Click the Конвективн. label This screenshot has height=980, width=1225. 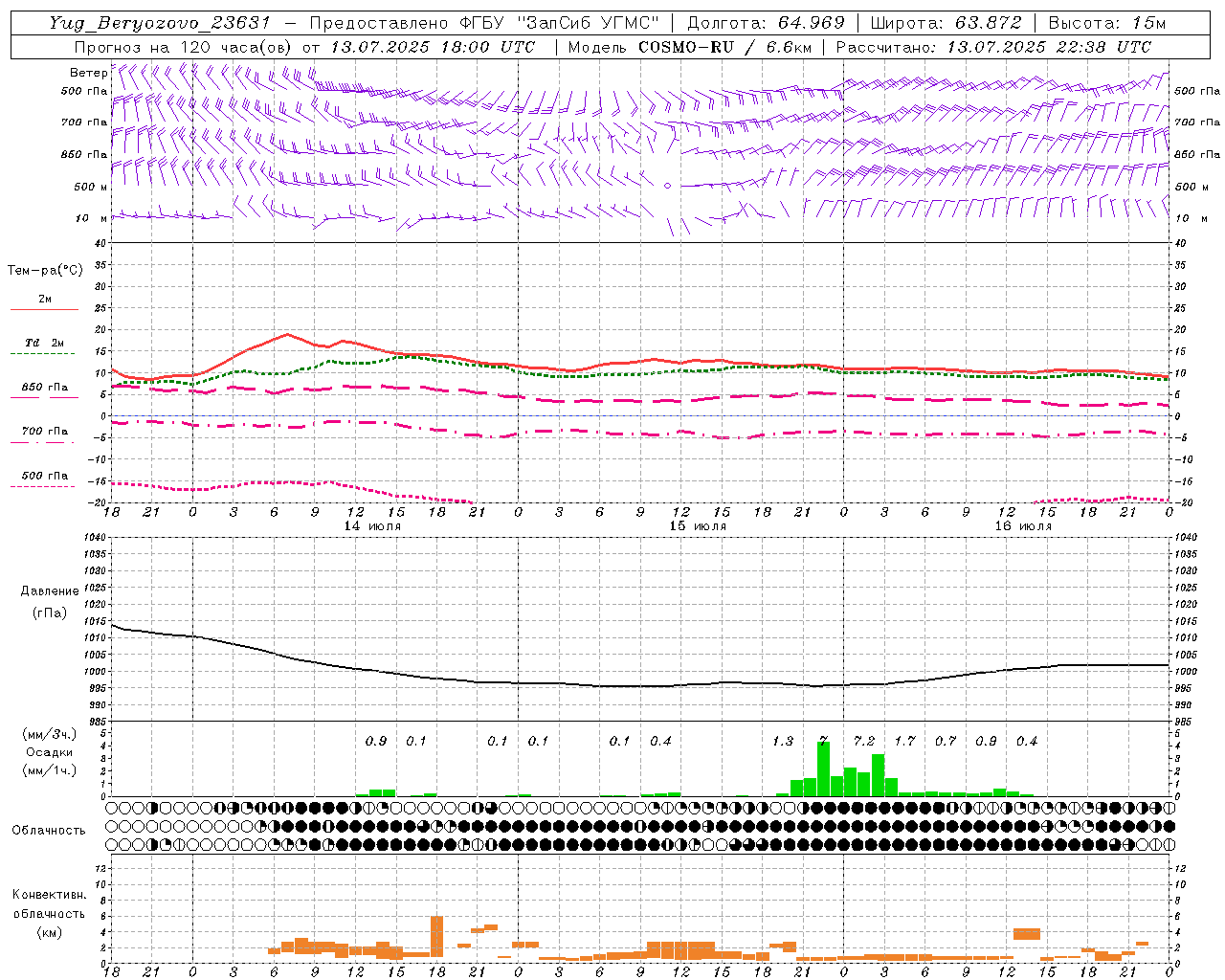49,895
